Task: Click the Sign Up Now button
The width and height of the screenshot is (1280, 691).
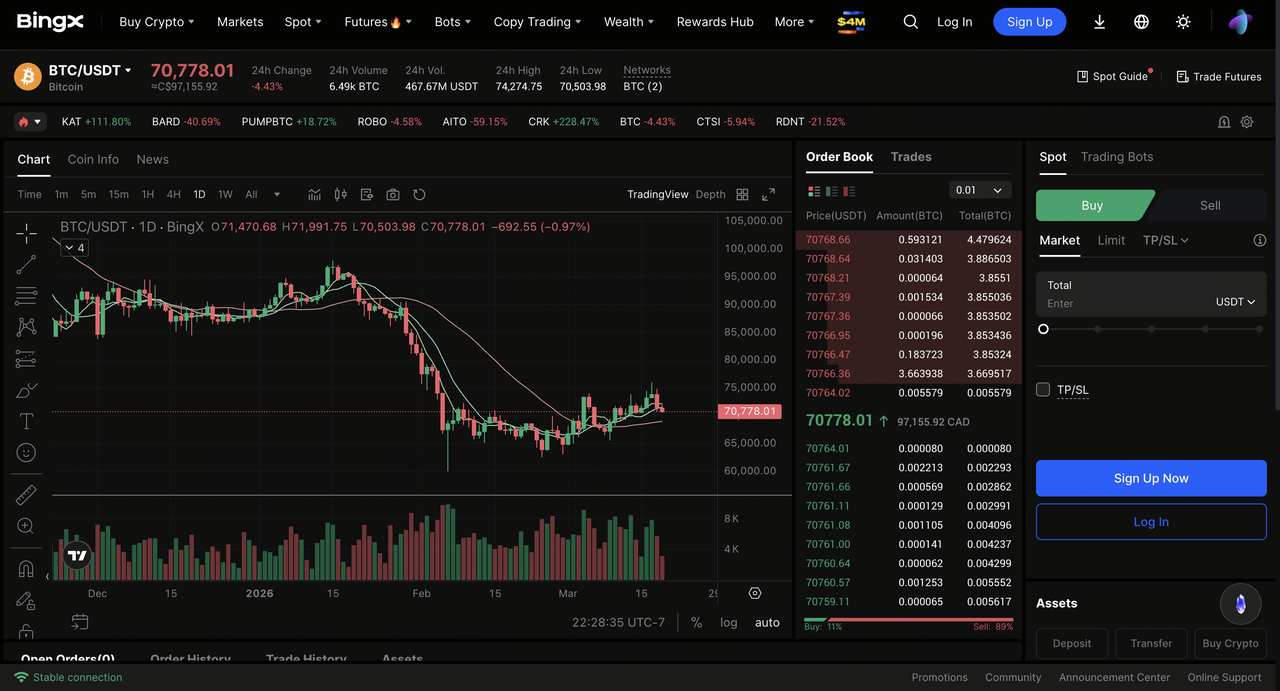Action: click(1150, 478)
